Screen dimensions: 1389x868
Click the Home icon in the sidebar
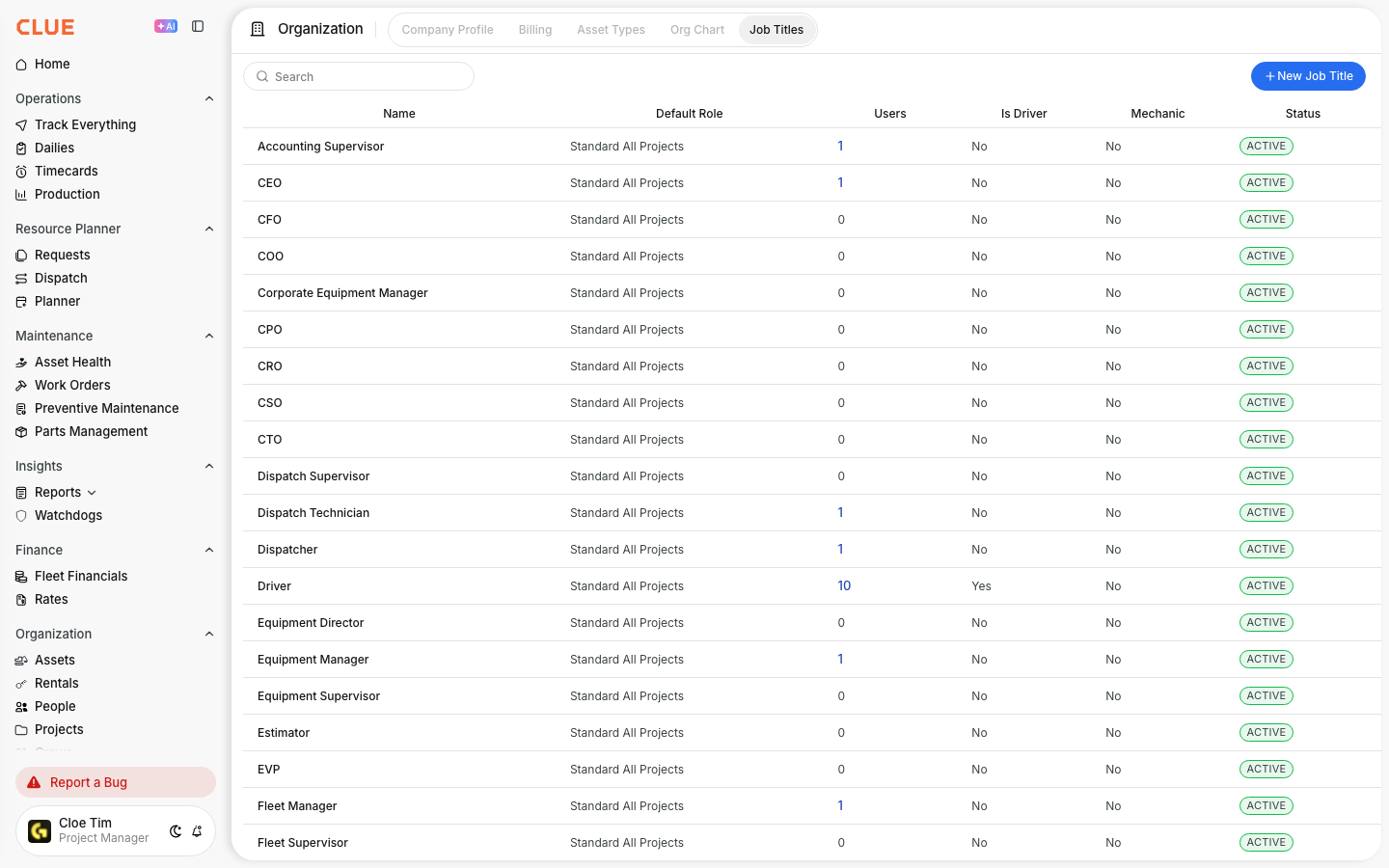(x=21, y=65)
